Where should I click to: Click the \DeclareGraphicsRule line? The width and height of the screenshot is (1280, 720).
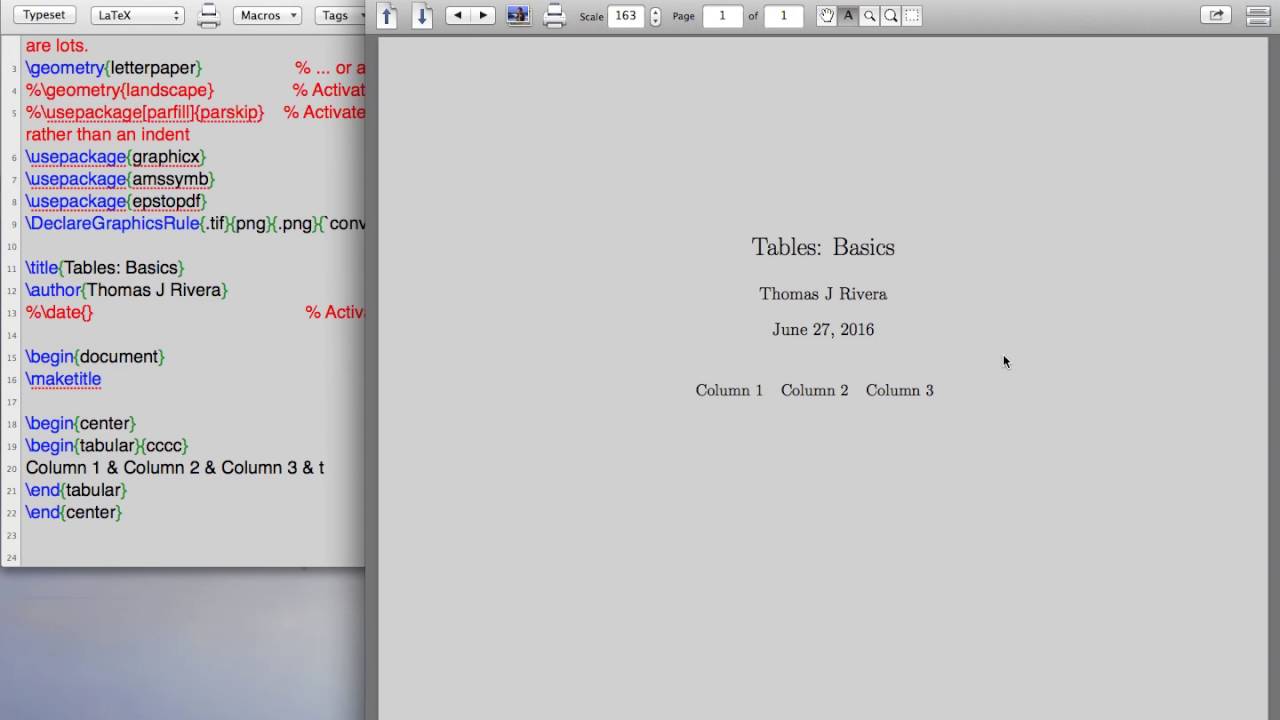196,223
